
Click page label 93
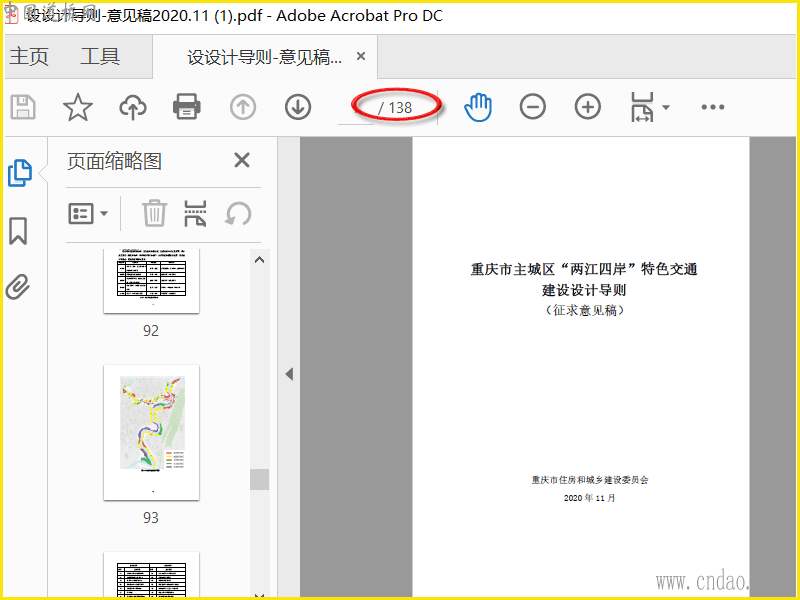point(151,517)
